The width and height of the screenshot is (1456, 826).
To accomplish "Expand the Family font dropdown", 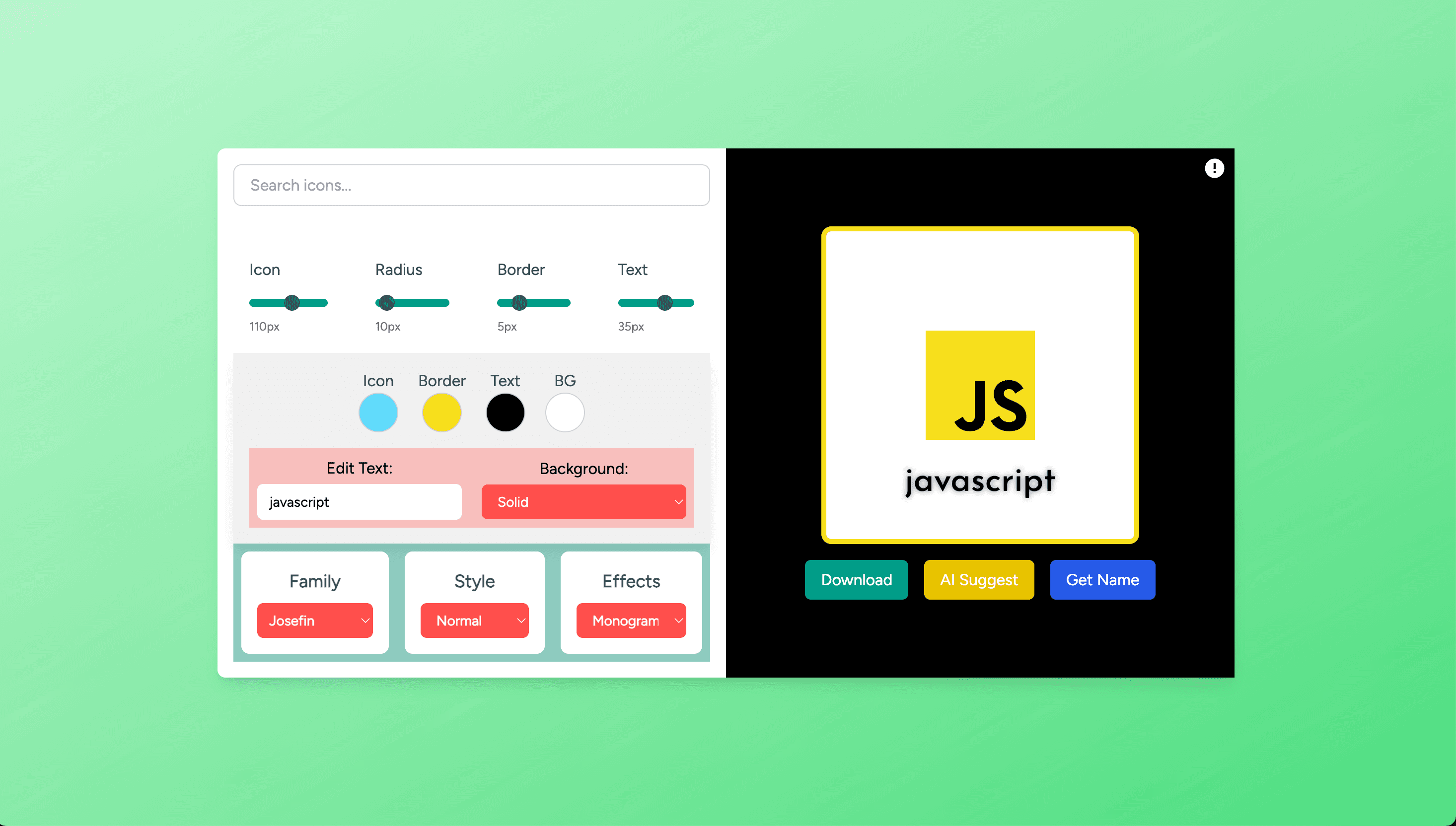I will pos(315,620).
